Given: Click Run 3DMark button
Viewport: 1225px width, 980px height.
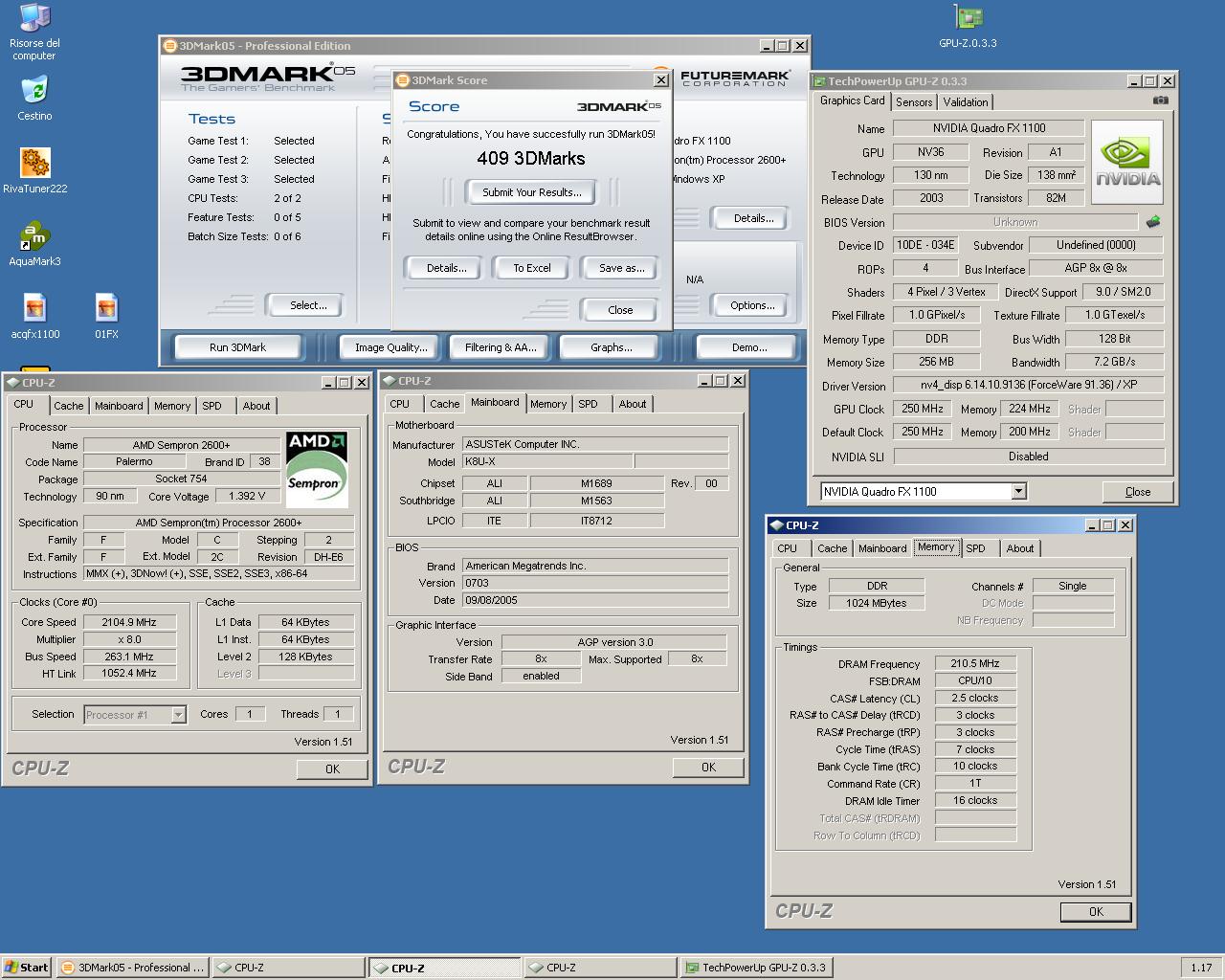Looking at the screenshot, I should 237,347.
